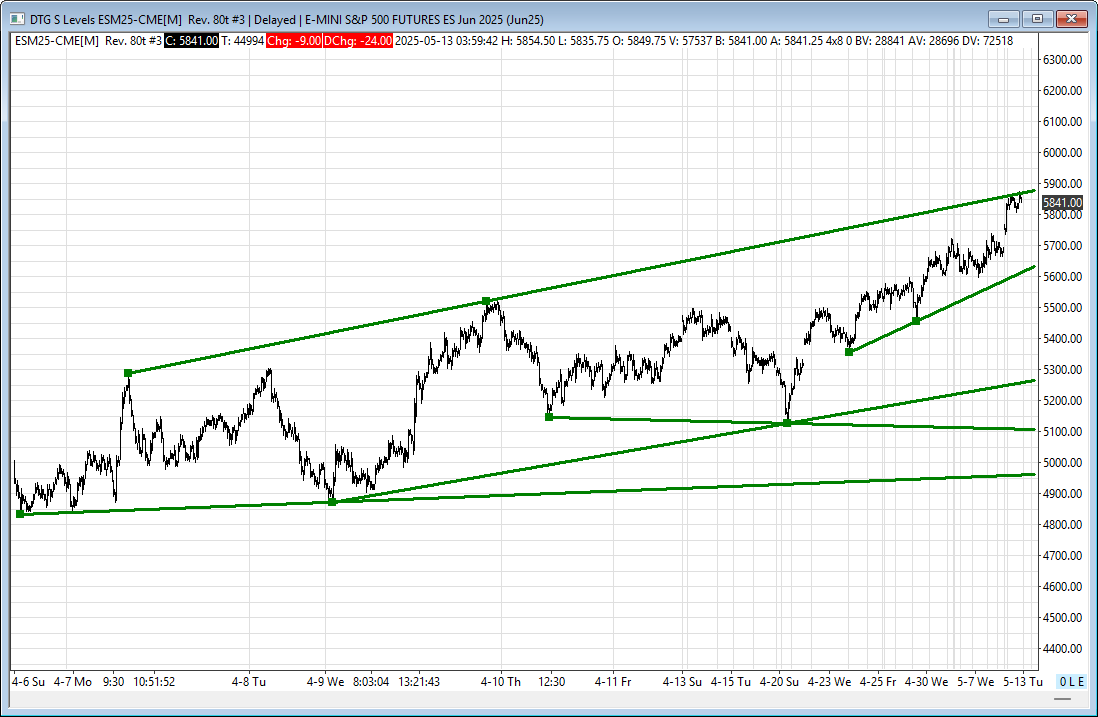Click the chart window icon in title bar

(18, 20)
